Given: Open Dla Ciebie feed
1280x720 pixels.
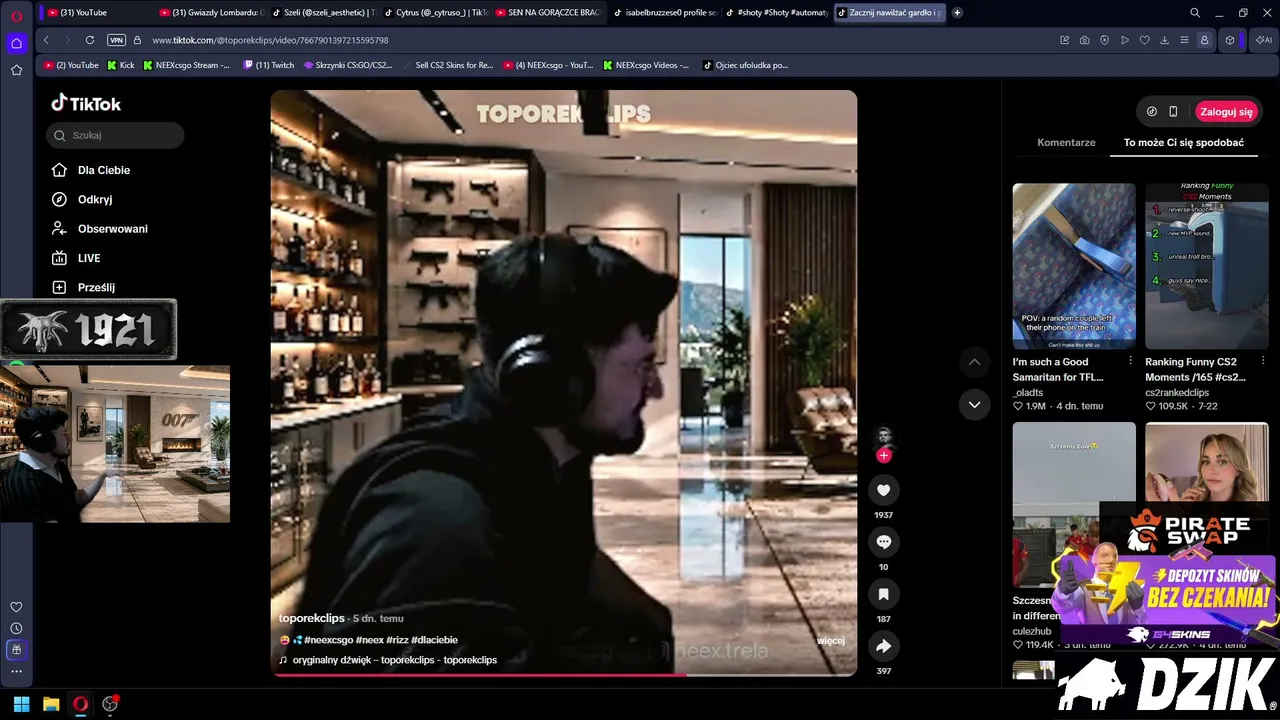Looking at the screenshot, I should point(92,170).
